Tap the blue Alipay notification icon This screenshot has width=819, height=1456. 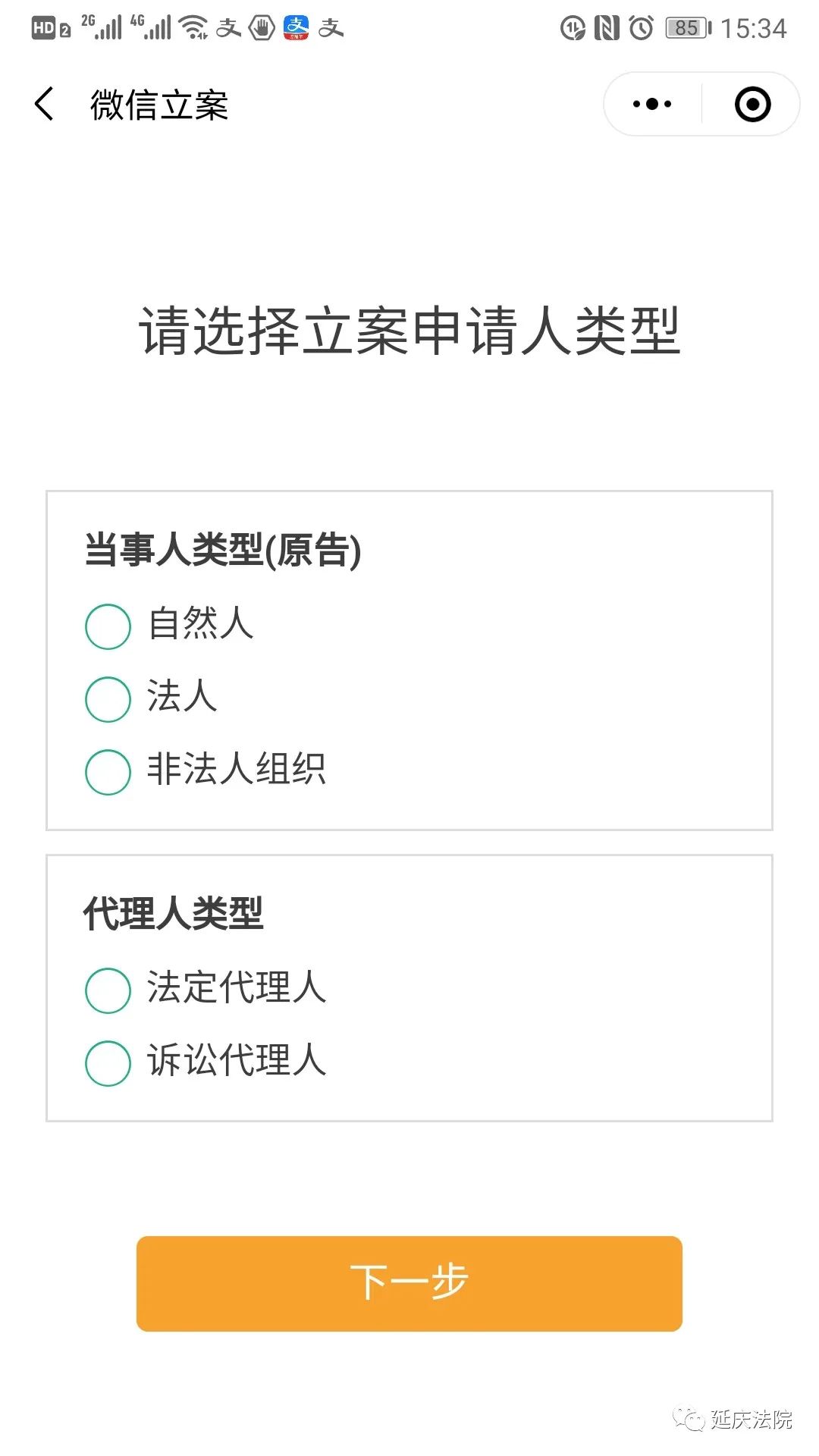coord(297,27)
